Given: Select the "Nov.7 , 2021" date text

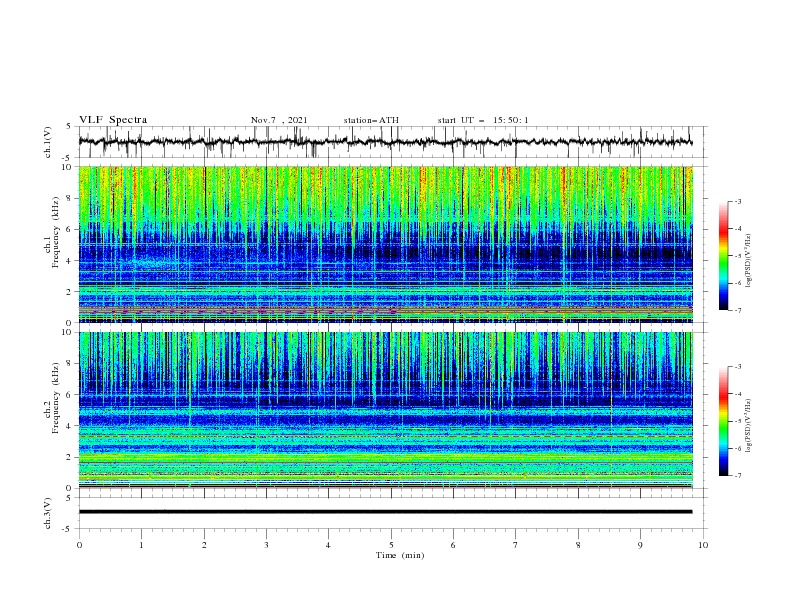Looking at the screenshot, I should coord(279,120).
